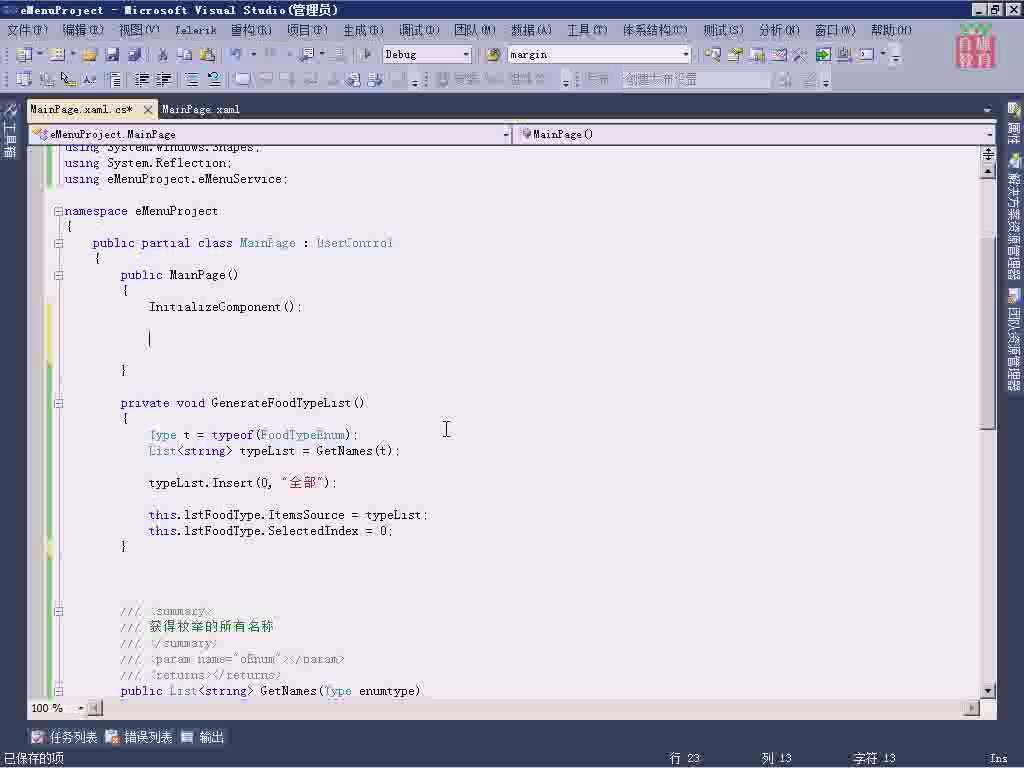1024x768 pixels.
Task: Open the 'margin' find combo box dropdown
Action: (x=685, y=55)
